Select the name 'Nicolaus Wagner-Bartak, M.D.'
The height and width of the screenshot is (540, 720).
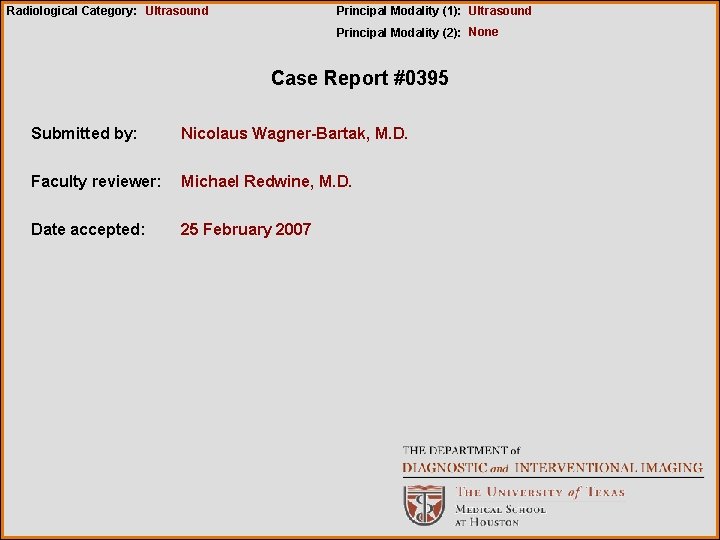pyautogui.click(x=294, y=133)
